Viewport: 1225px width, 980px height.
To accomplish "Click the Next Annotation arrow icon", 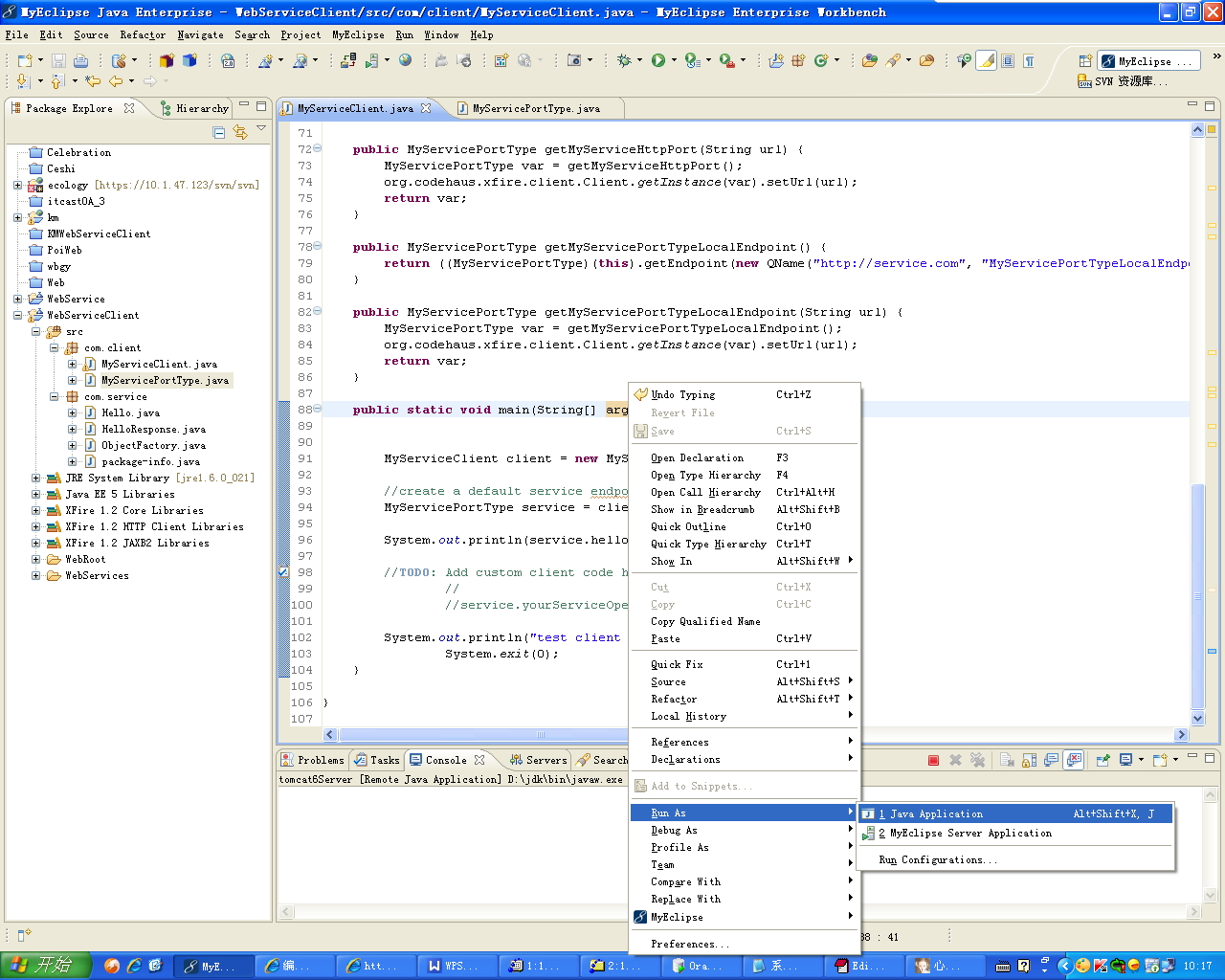I will pyautogui.click(x=23, y=81).
